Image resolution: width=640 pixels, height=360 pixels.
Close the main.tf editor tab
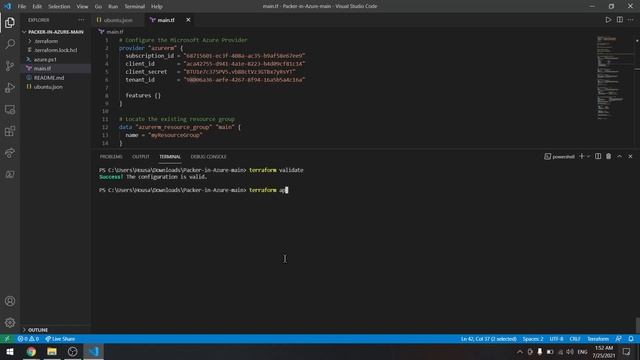point(188,20)
